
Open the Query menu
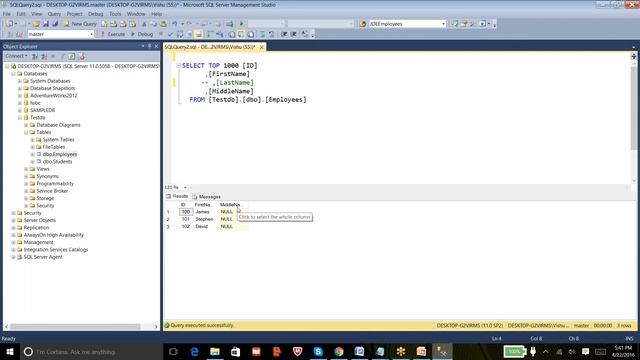click(x=54, y=14)
